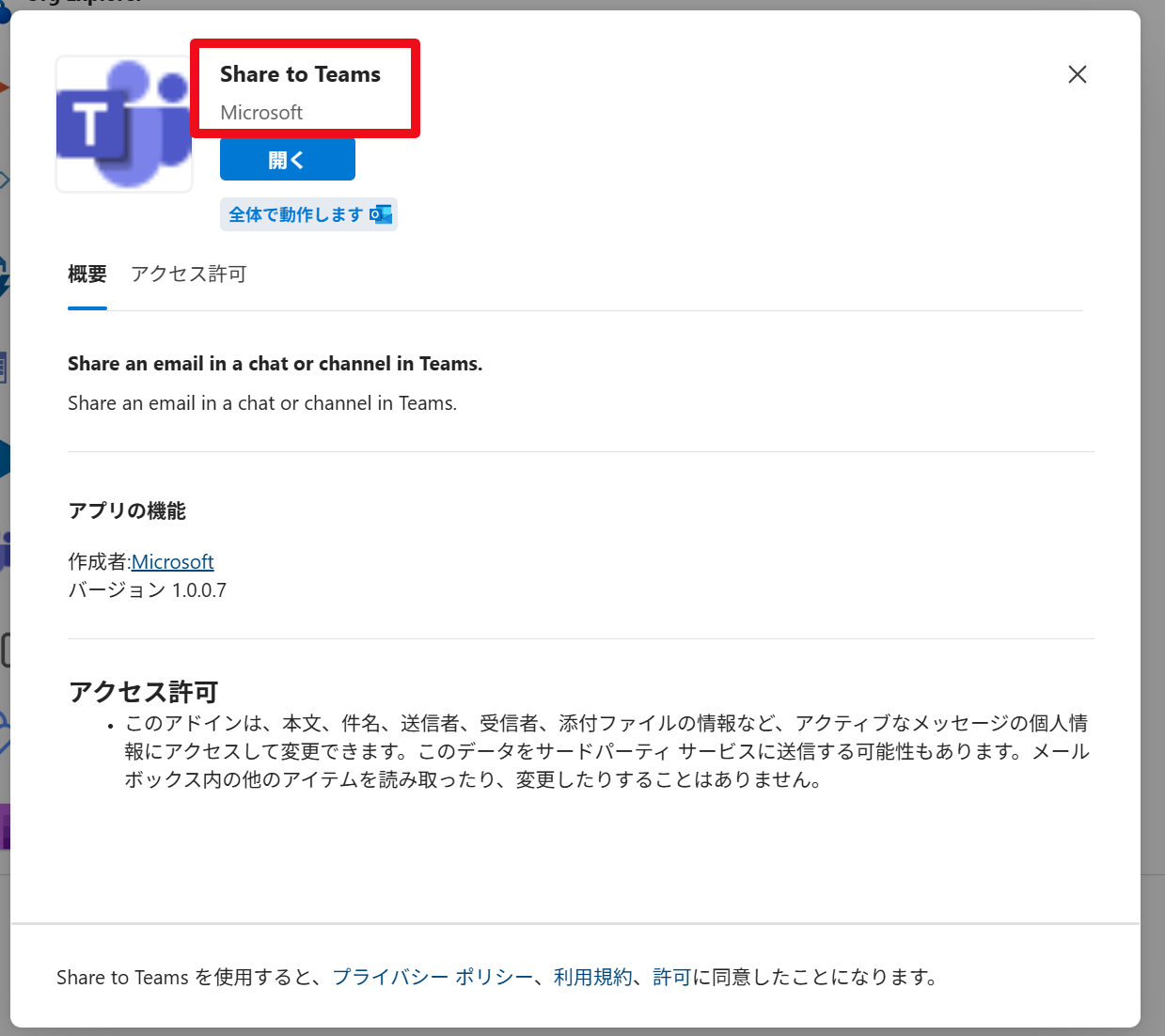Click the Share to Teams title text

[x=301, y=74]
